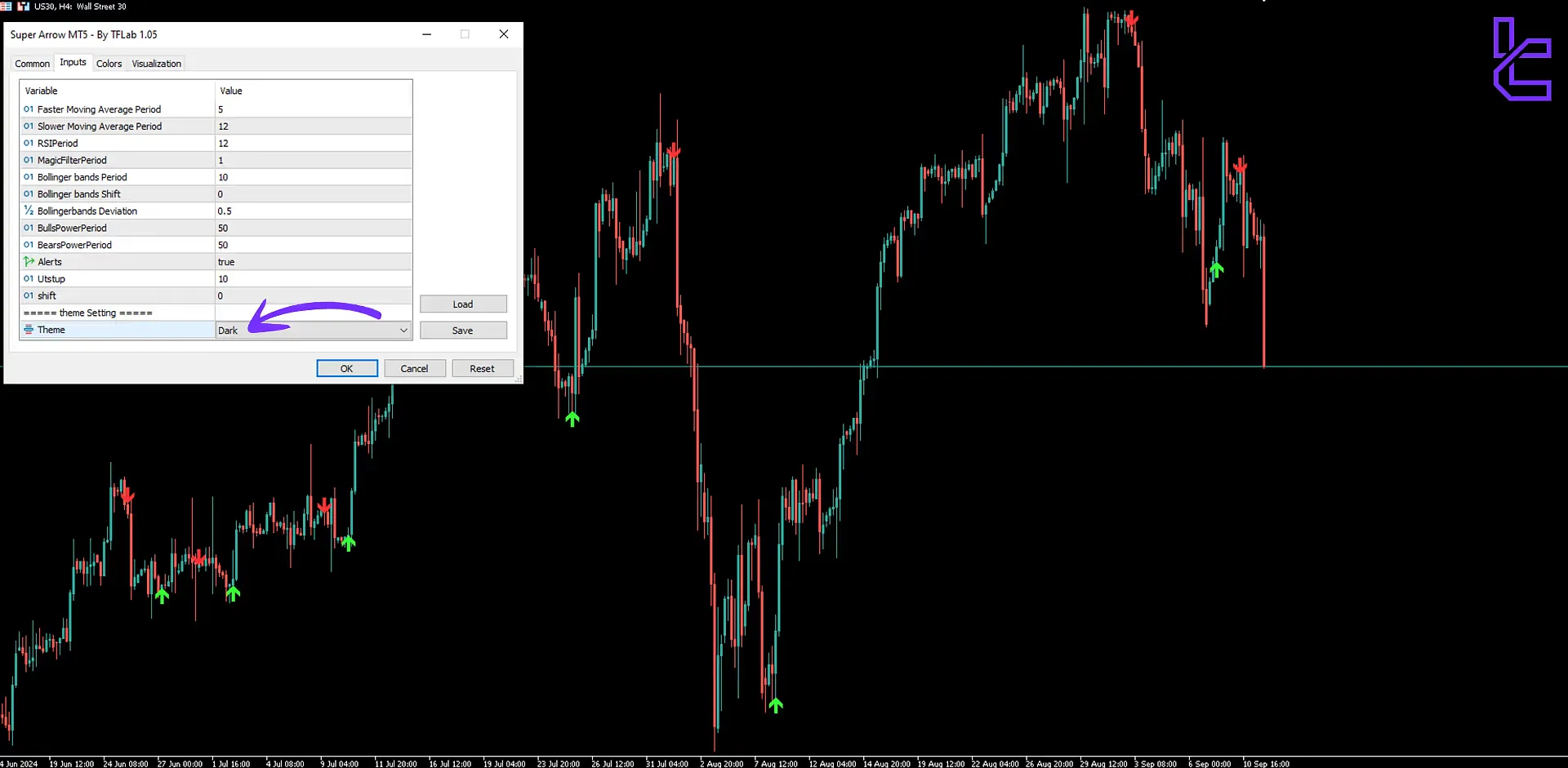
Task: Click the icon next to RSIPeriod variable
Action: pyautogui.click(x=29, y=143)
